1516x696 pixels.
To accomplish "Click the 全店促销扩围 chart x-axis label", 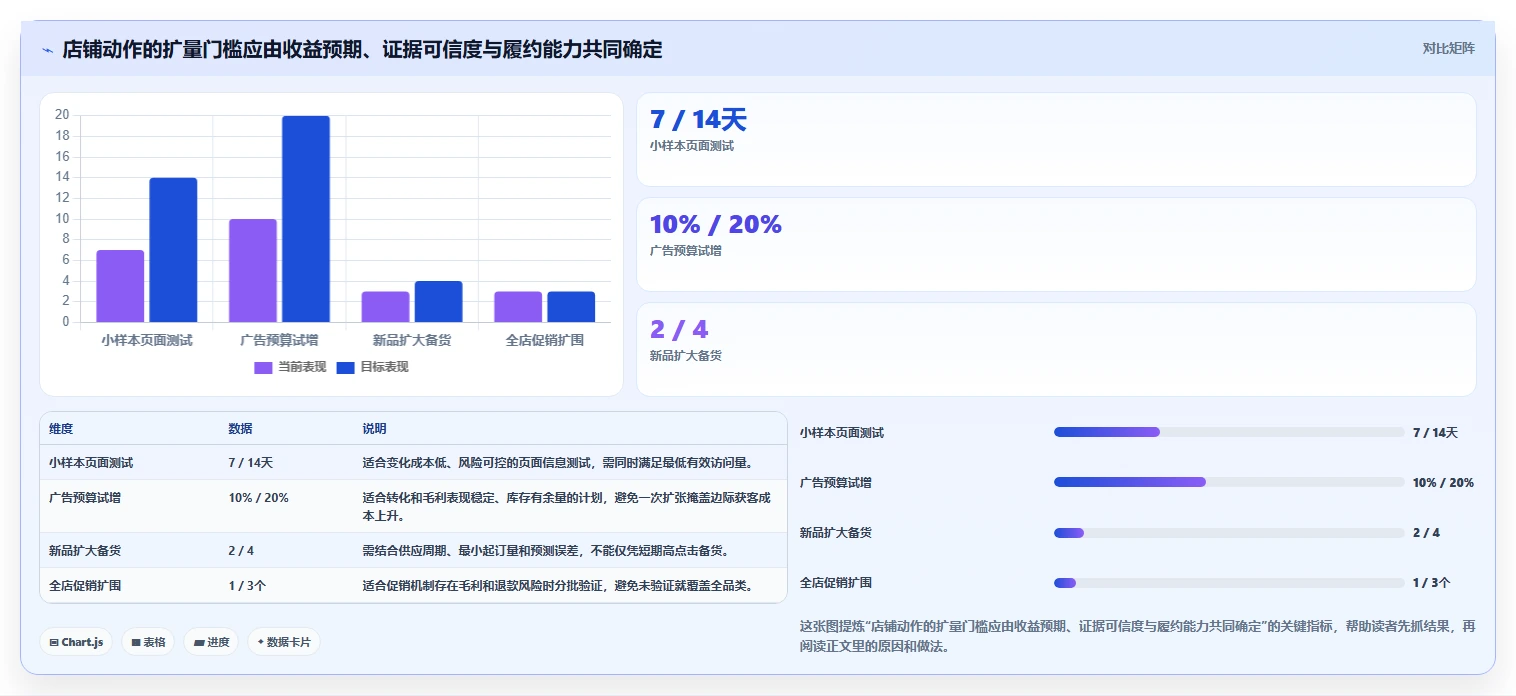I will (545, 340).
